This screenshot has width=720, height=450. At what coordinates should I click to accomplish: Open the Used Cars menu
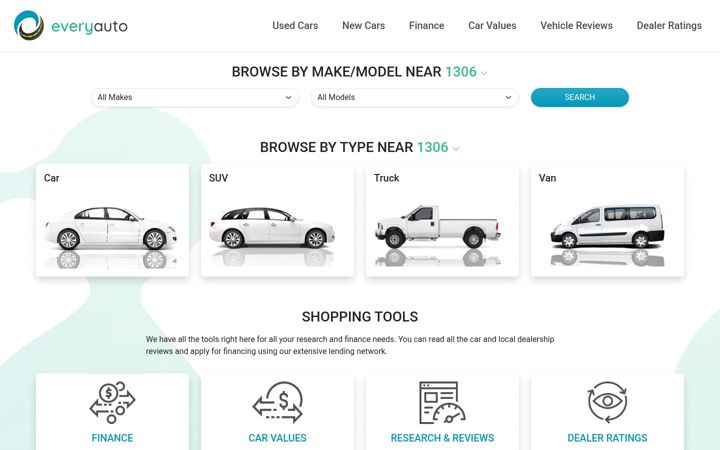click(295, 26)
